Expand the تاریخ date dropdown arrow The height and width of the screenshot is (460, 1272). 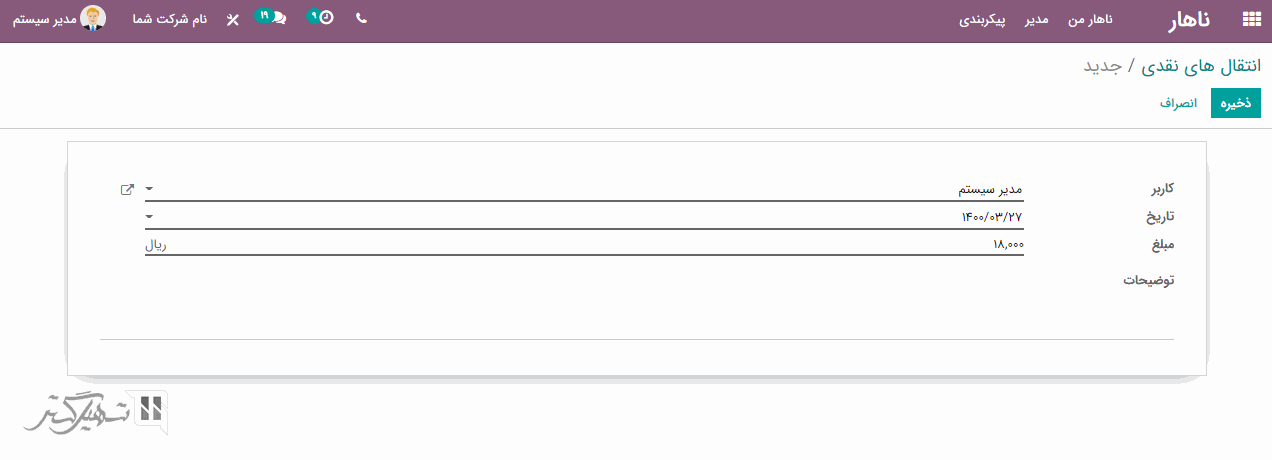click(x=150, y=216)
